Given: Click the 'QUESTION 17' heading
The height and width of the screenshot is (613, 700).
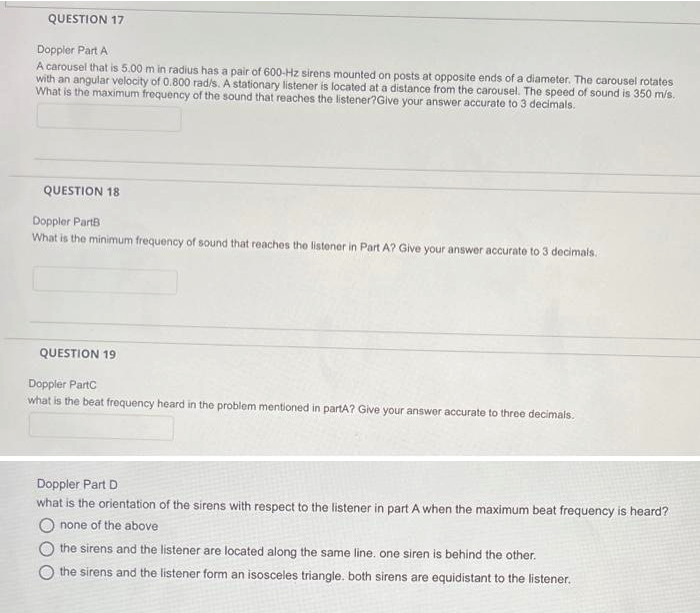Looking at the screenshot, I should coord(86,19).
